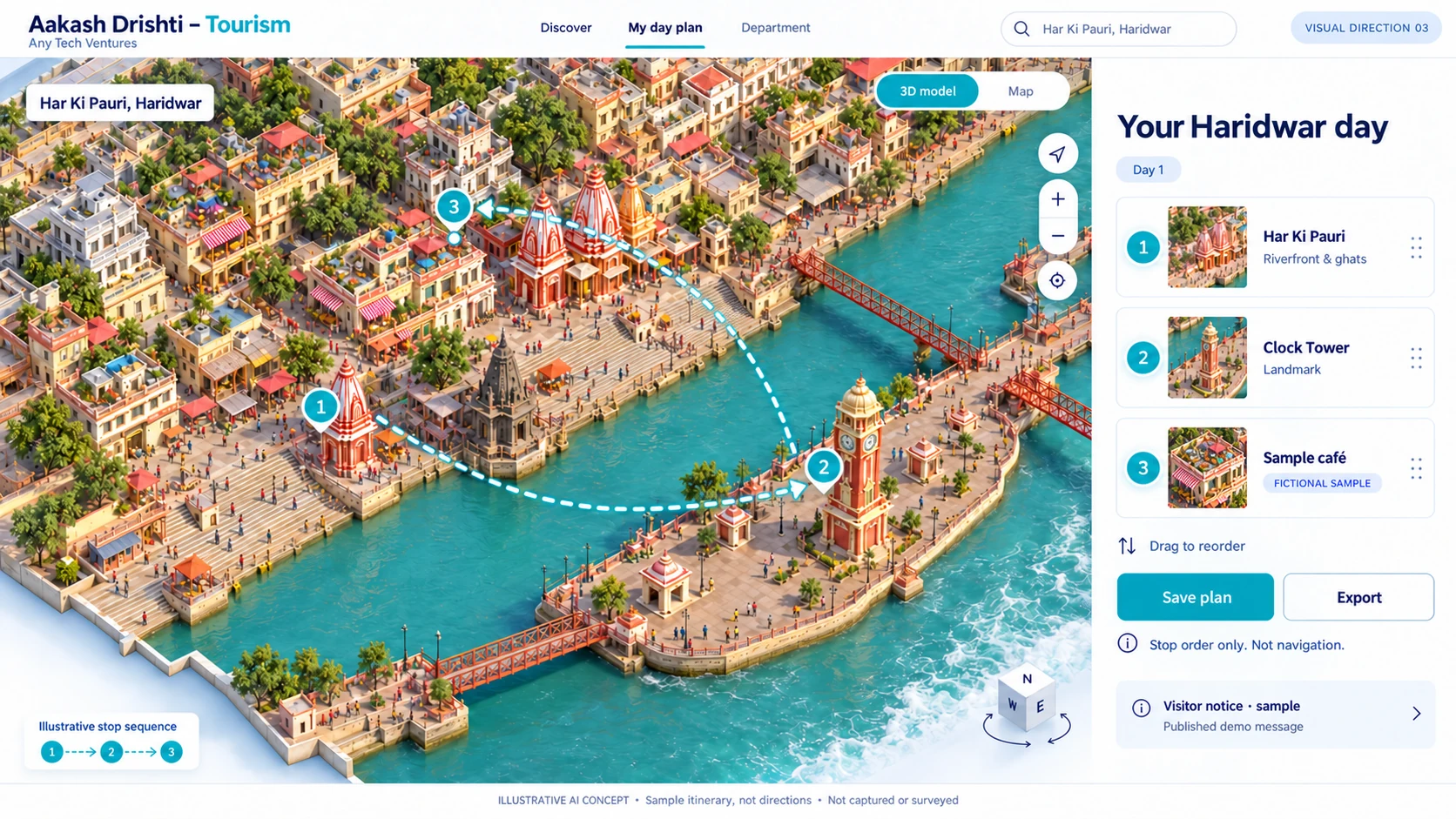This screenshot has height=819, width=1456.
Task: Click the Clock Tower title text
Action: click(x=1305, y=347)
